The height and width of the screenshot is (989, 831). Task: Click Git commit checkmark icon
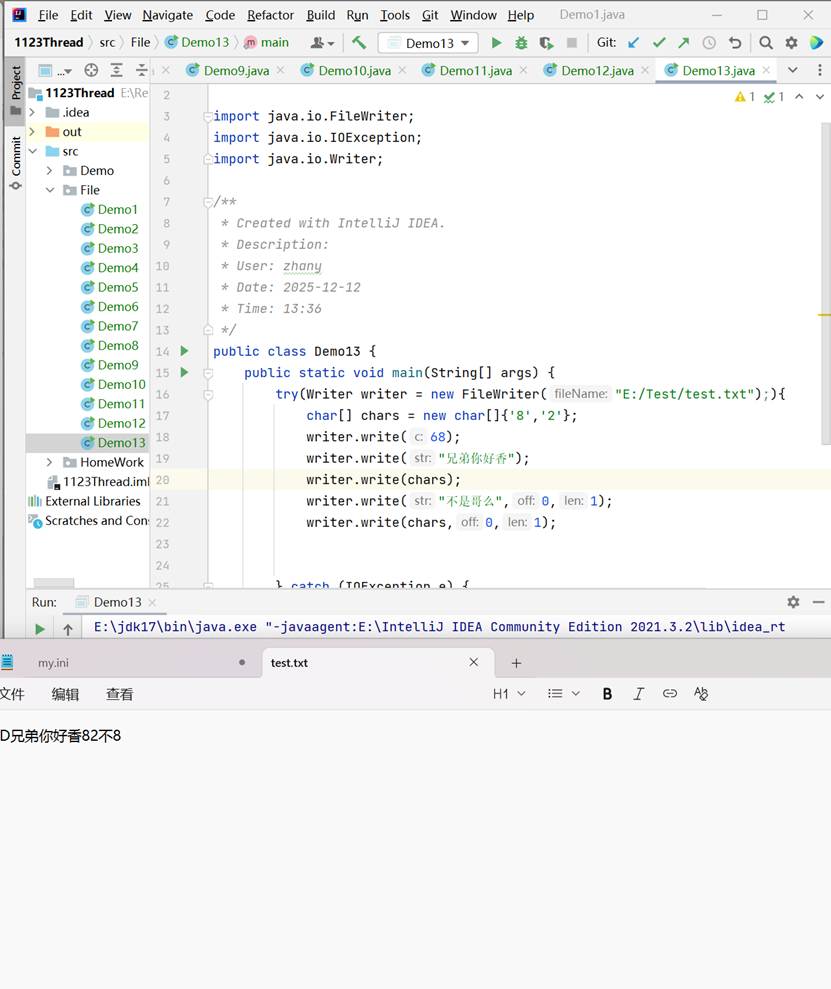(x=659, y=43)
